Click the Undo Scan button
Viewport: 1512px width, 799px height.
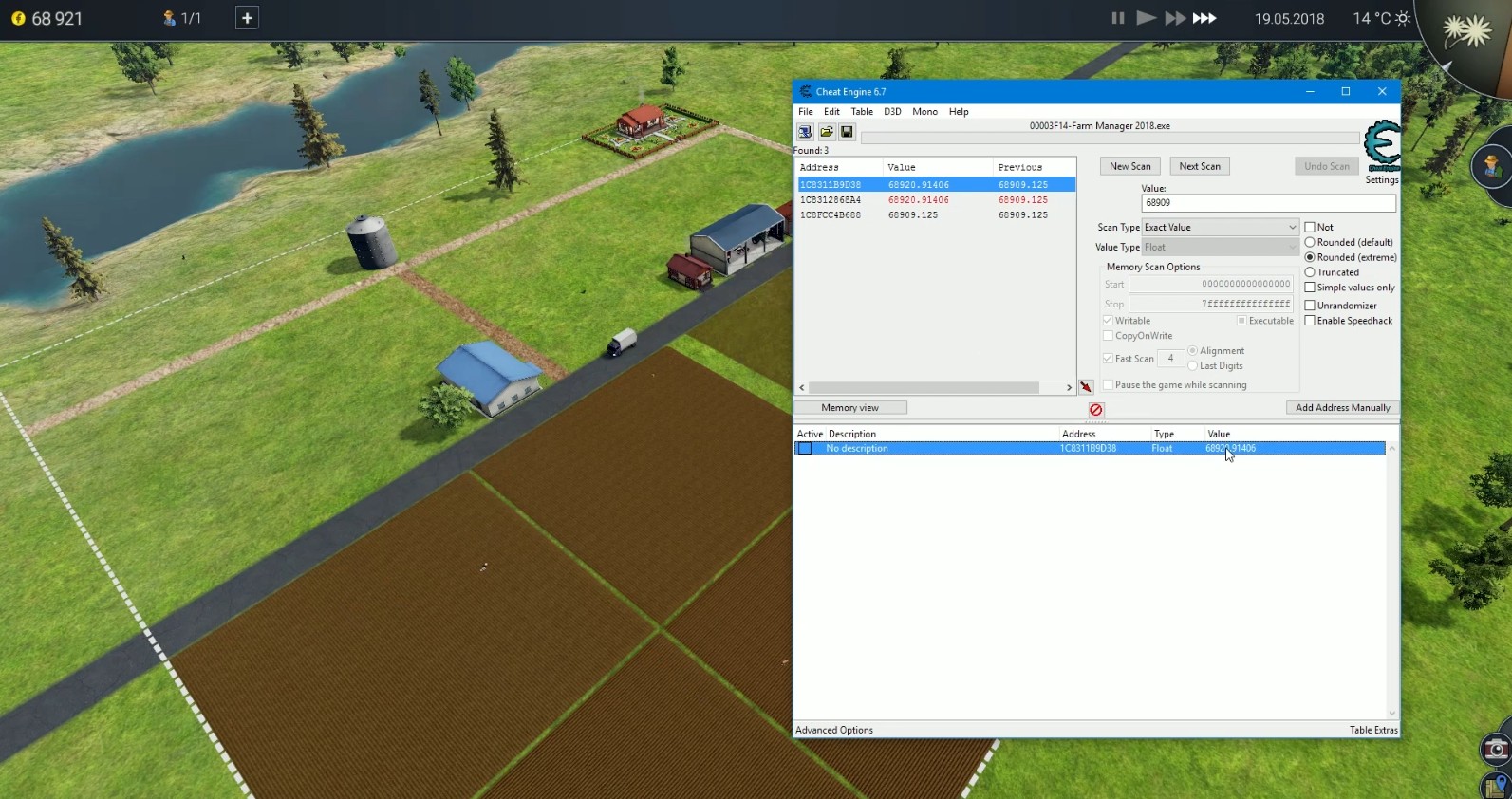1327,166
